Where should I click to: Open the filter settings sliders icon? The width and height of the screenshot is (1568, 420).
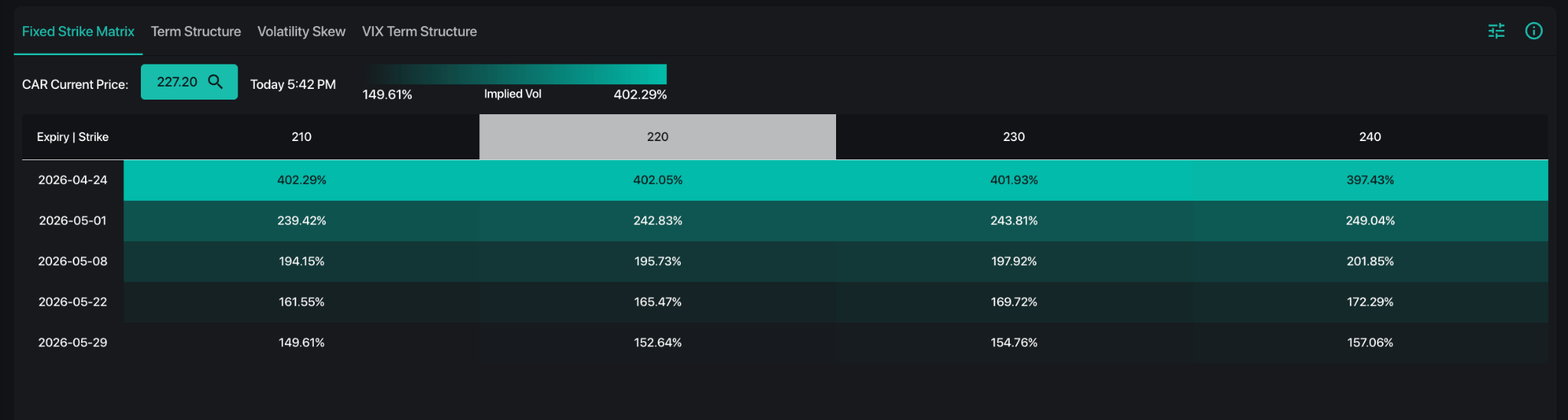point(1496,31)
